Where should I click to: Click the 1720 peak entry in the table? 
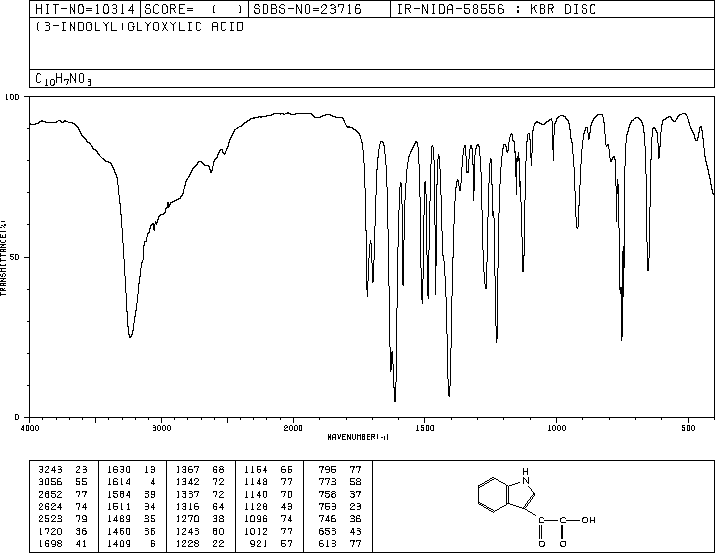pyautogui.click(x=51, y=531)
